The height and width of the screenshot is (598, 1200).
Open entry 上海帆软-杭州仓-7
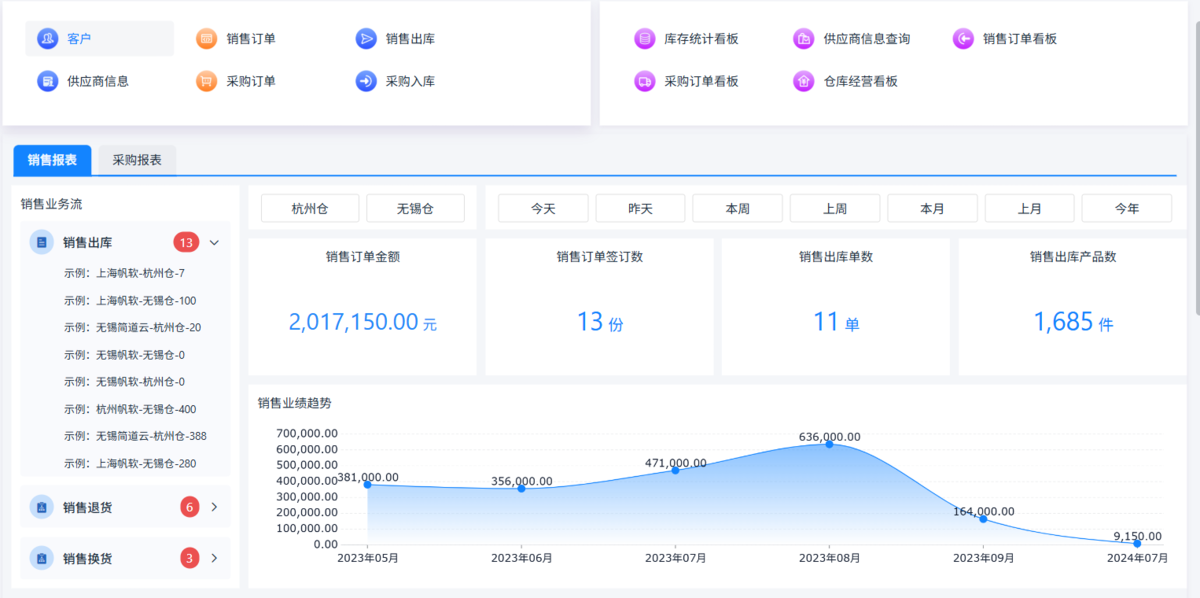pyautogui.click(x=124, y=273)
